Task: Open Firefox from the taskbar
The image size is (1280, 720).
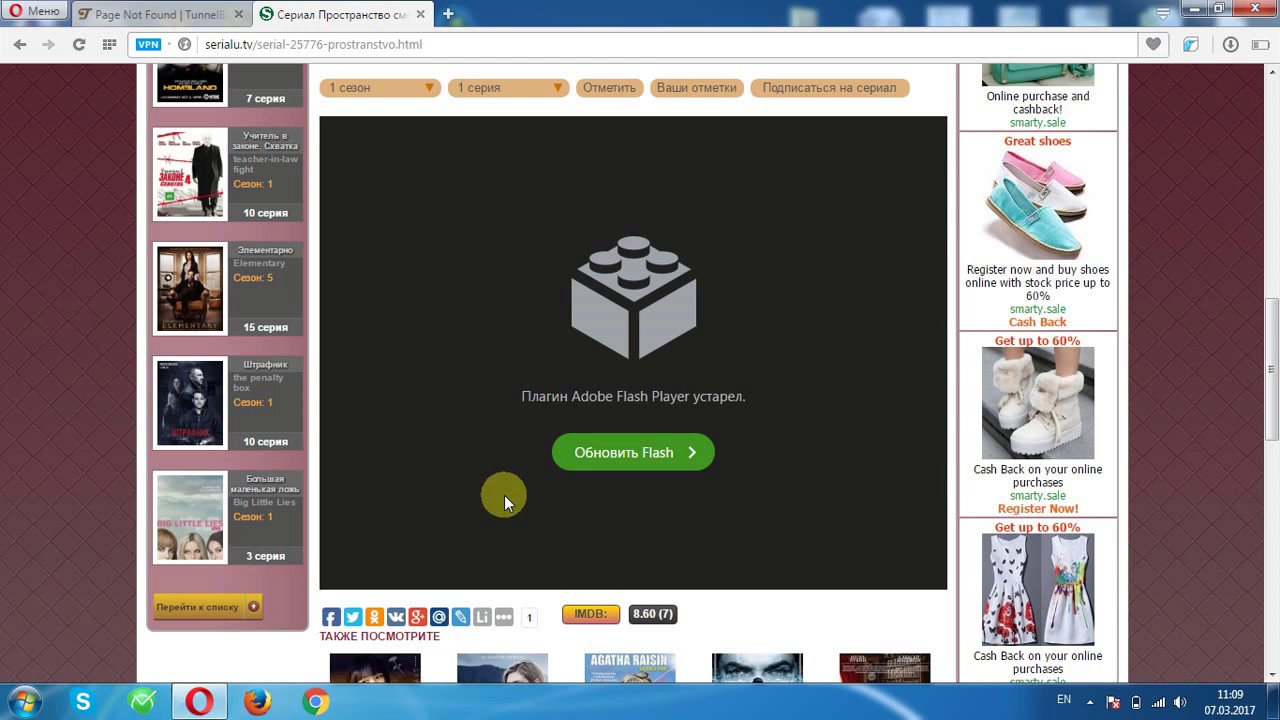Action: (257, 702)
